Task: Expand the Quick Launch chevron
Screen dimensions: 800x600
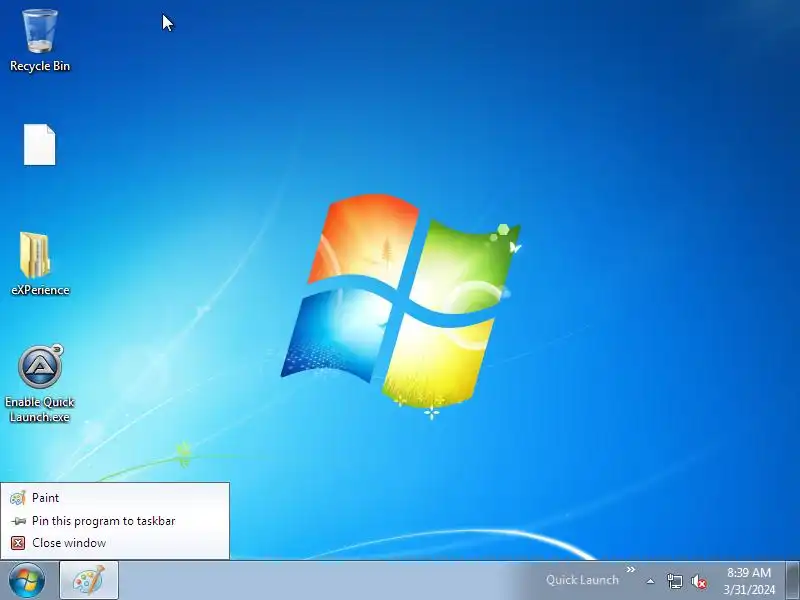Action: pyautogui.click(x=631, y=569)
